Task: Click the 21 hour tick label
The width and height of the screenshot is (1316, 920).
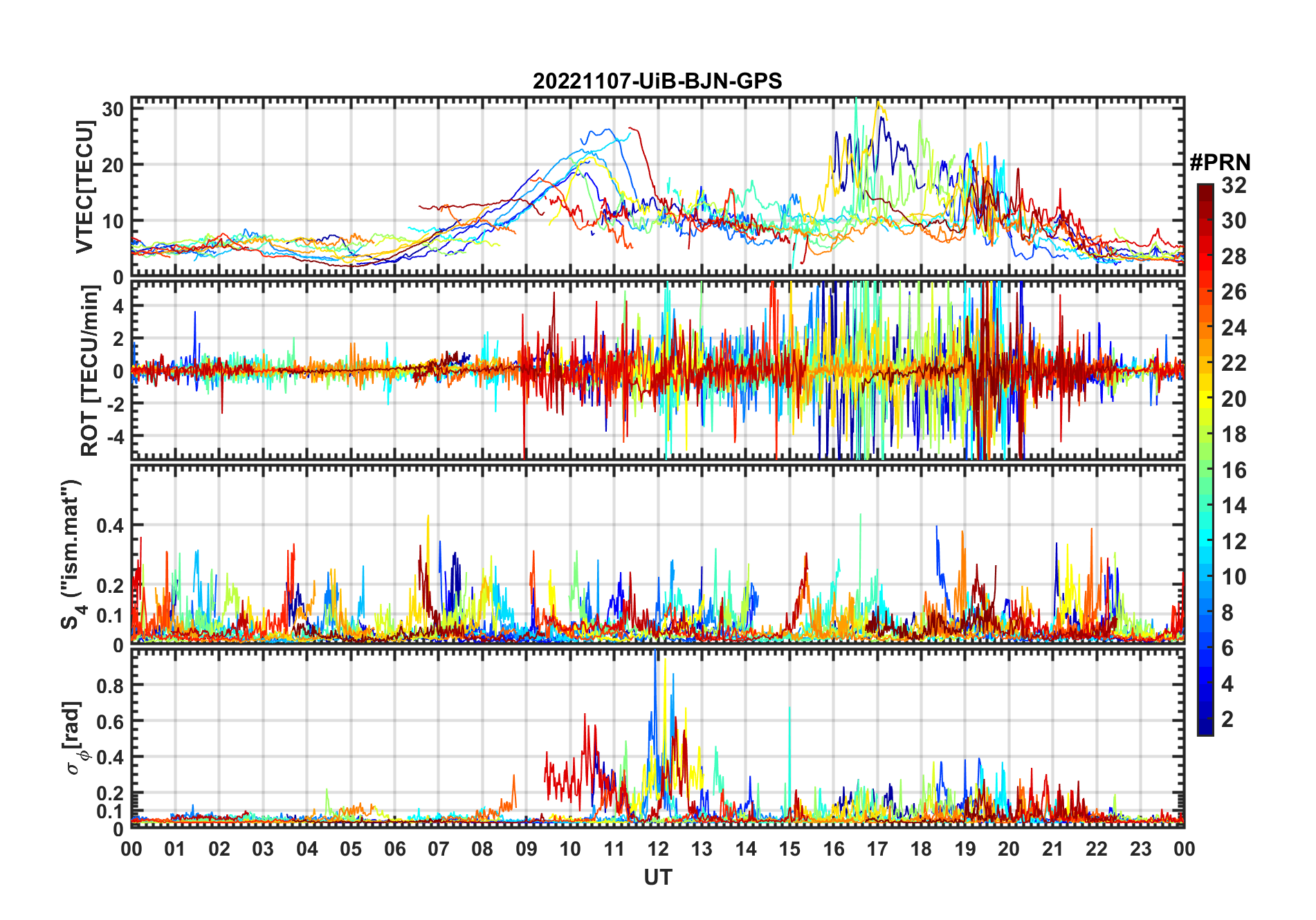Action: (x=1052, y=849)
